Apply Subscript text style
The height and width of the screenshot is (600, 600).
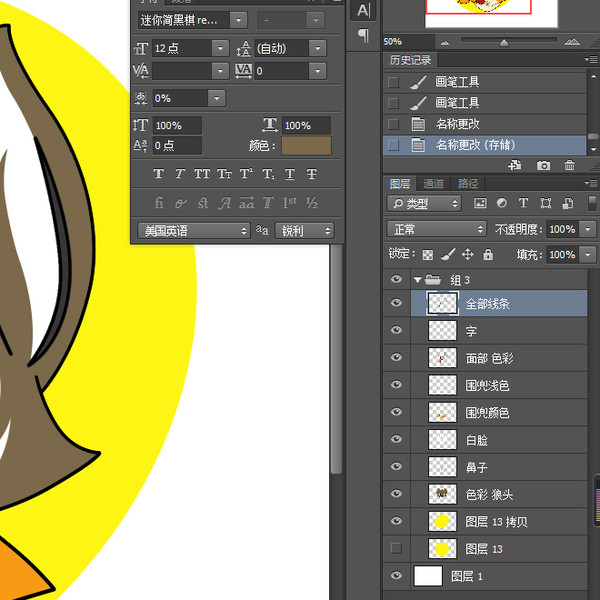[x=268, y=174]
